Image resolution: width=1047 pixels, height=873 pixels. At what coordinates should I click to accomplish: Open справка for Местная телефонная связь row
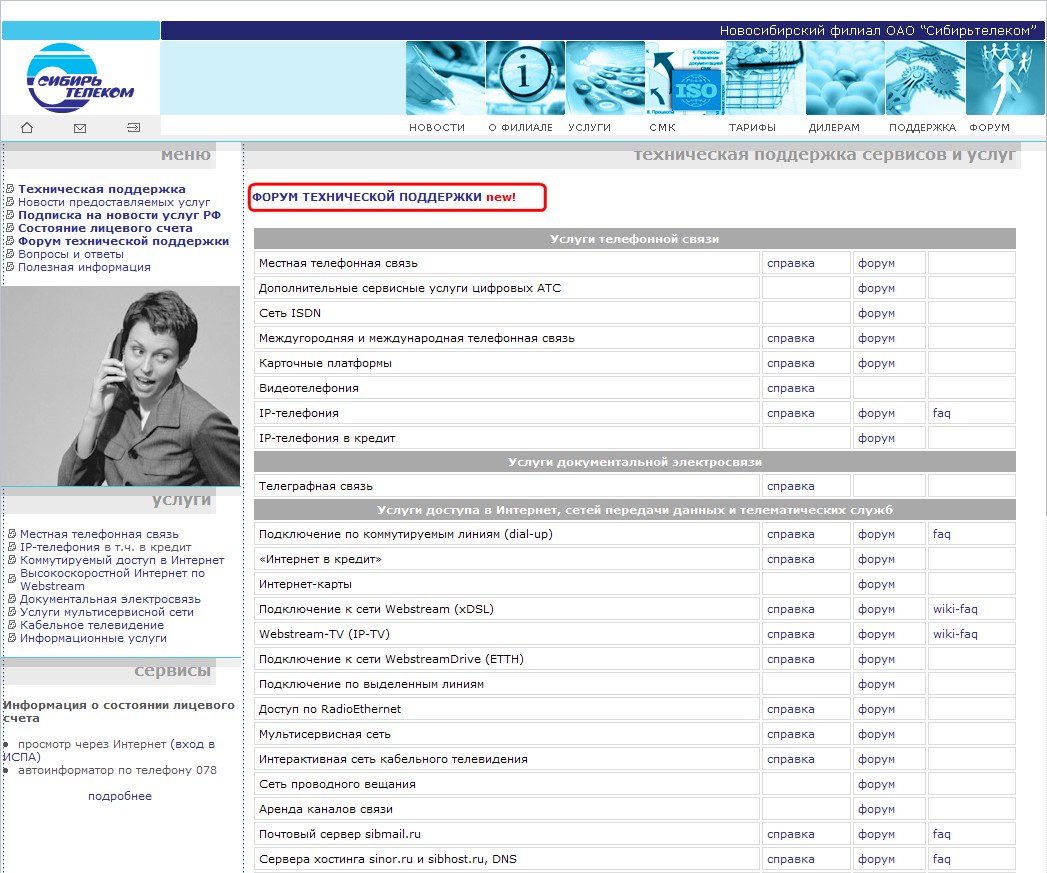coord(791,263)
